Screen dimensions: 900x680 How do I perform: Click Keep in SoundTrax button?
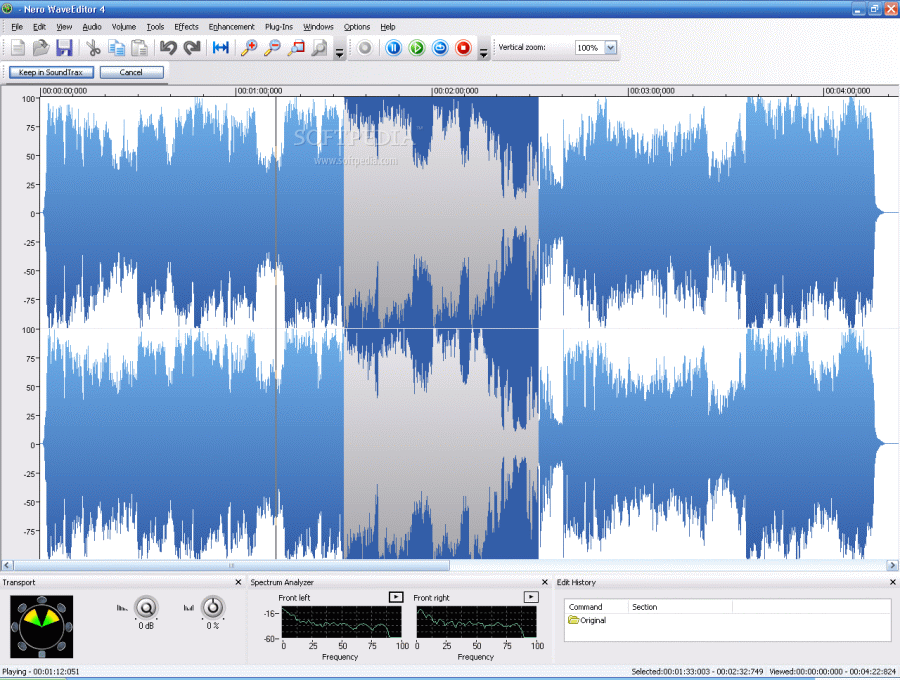tap(51, 72)
